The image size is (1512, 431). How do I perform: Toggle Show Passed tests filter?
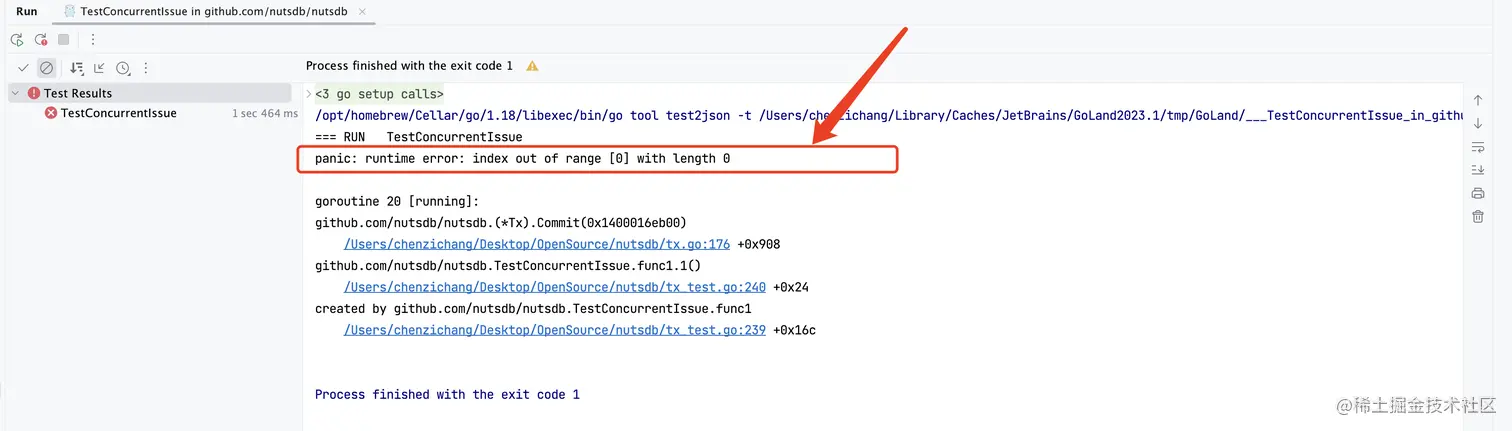coord(23,68)
